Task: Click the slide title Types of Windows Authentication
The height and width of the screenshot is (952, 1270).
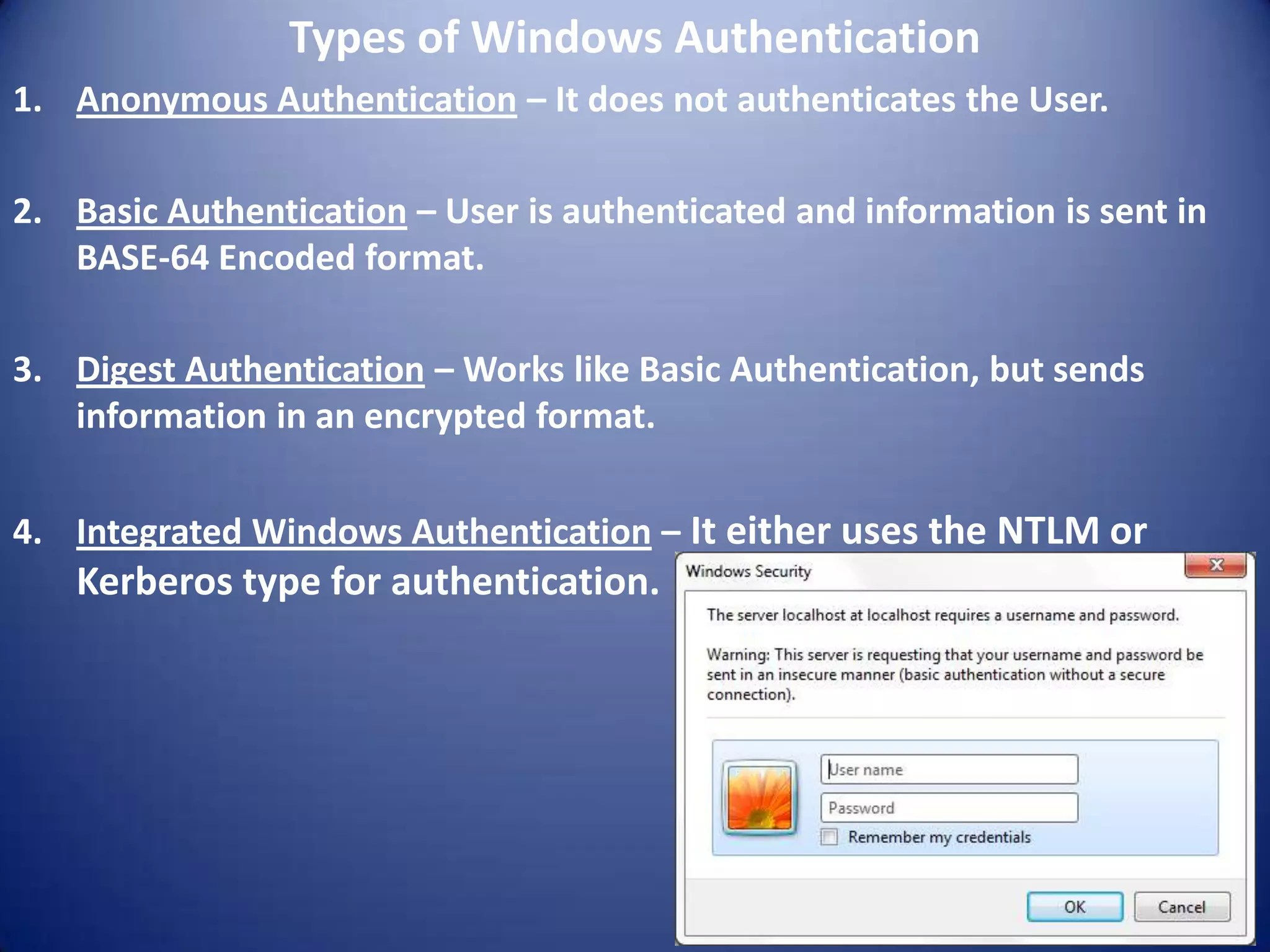Action: click(x=634, y=38)
